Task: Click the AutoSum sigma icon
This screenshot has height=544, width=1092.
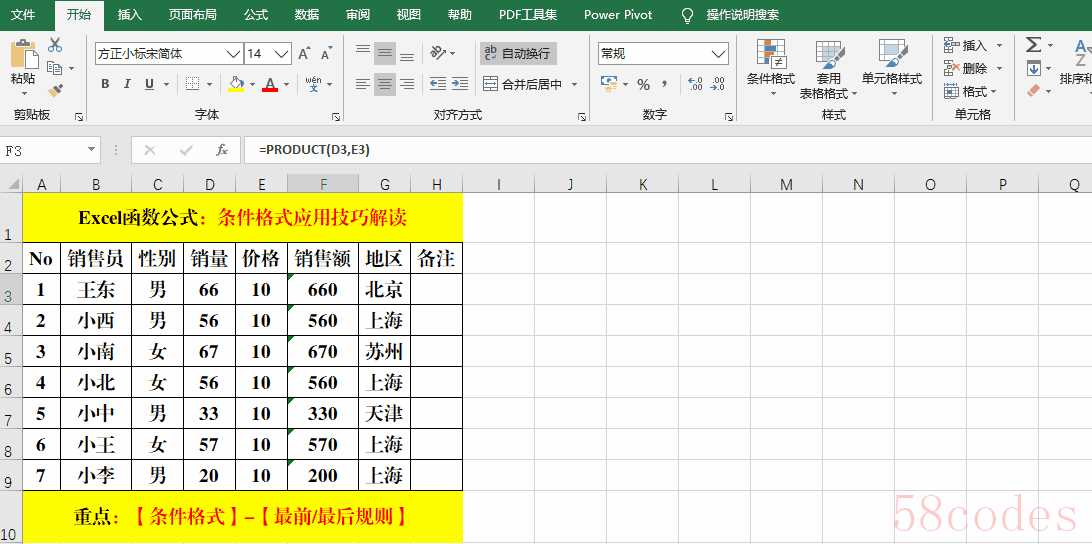Action: pos(1033,45)
